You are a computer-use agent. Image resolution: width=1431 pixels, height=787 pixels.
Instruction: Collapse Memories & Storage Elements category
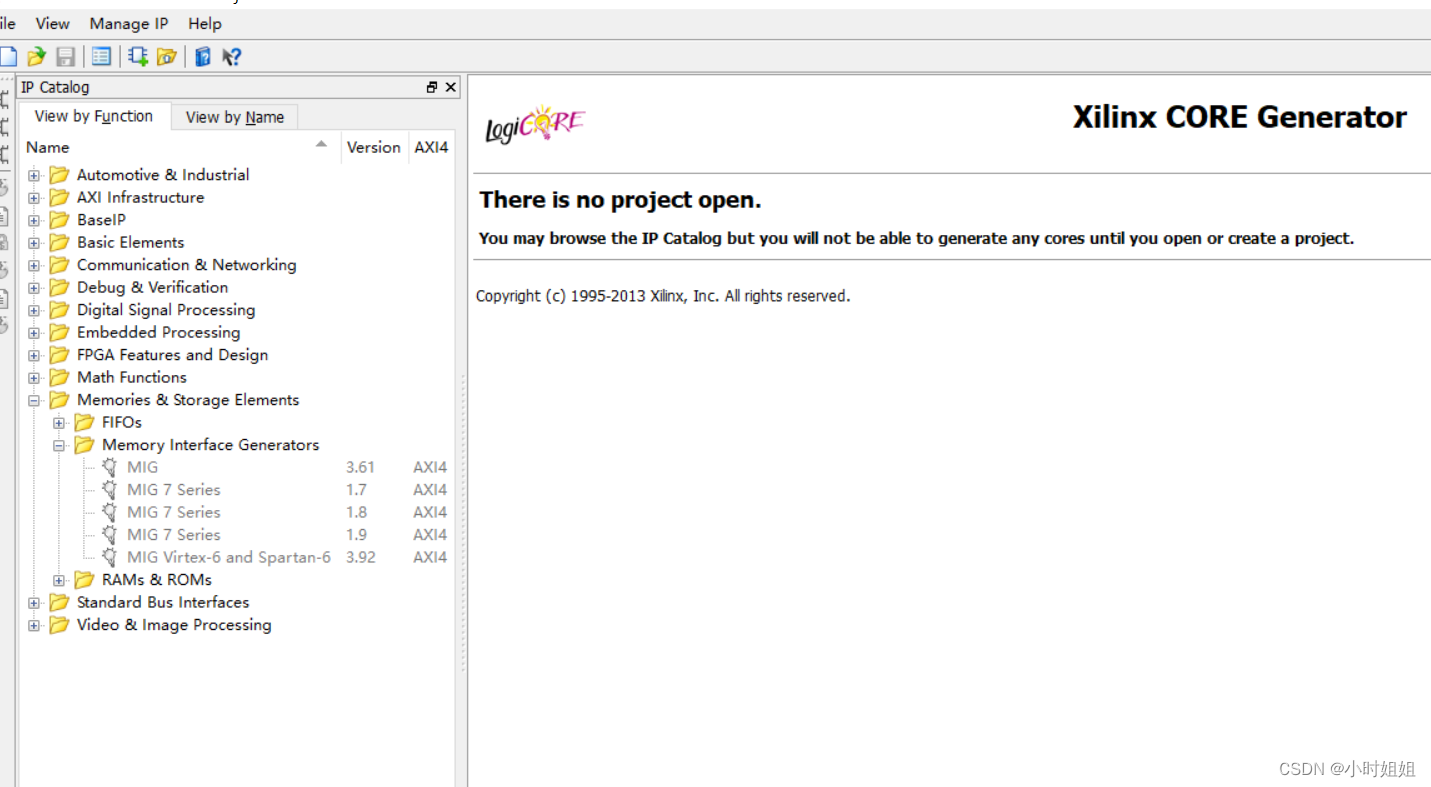(x=34, y=400)
